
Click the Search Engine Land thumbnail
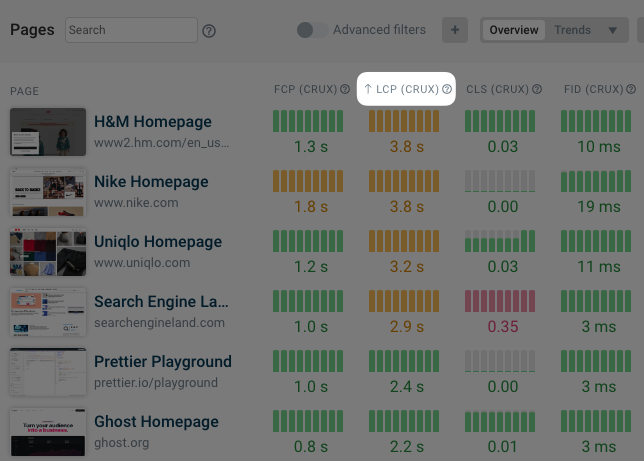point(48,312)
